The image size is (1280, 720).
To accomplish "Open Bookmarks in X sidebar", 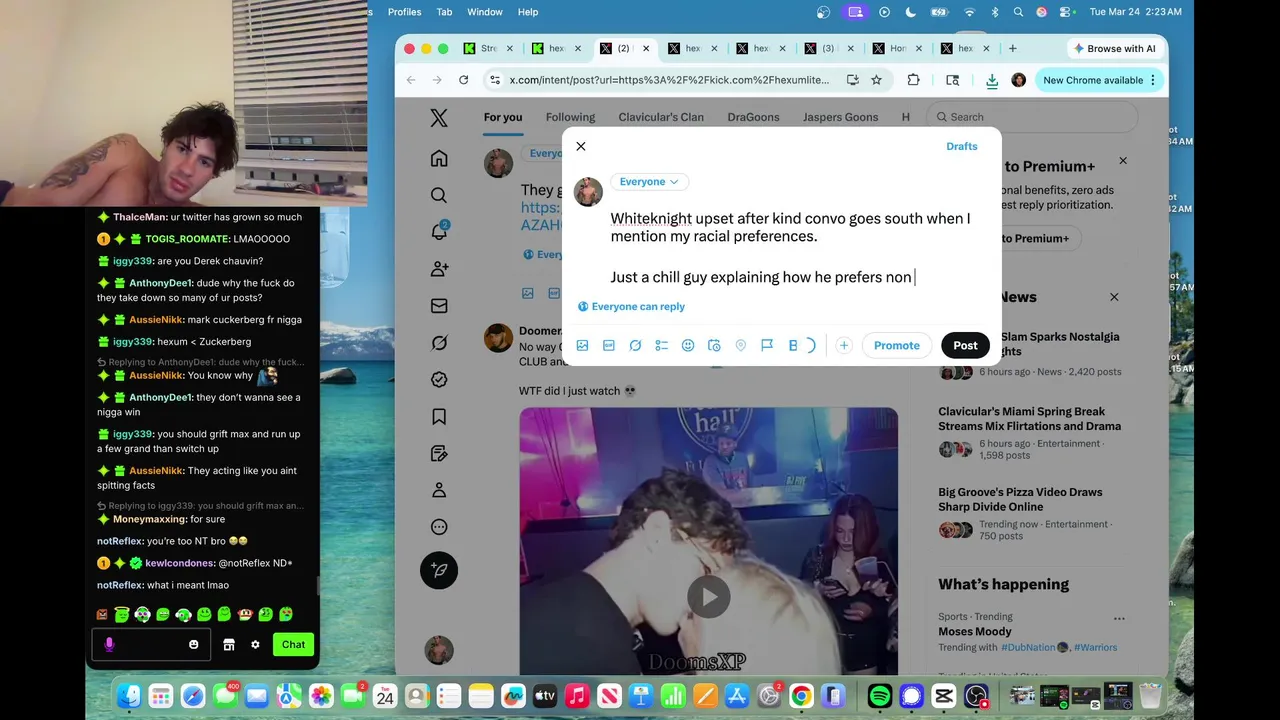I will 439,417.
